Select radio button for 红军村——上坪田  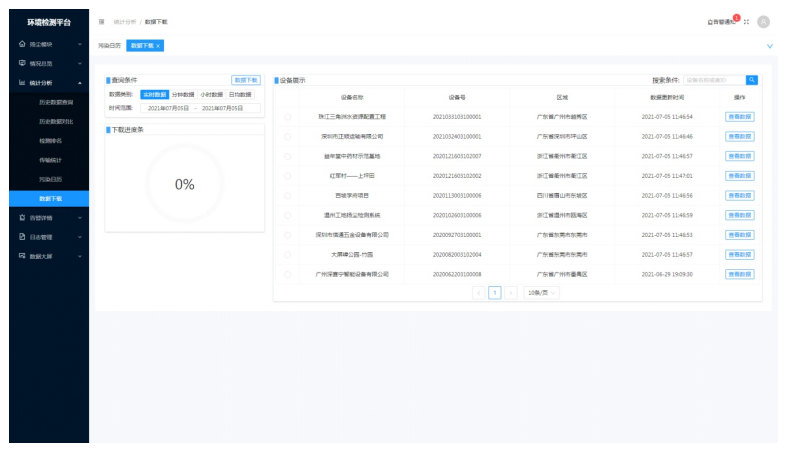(288, 176)
